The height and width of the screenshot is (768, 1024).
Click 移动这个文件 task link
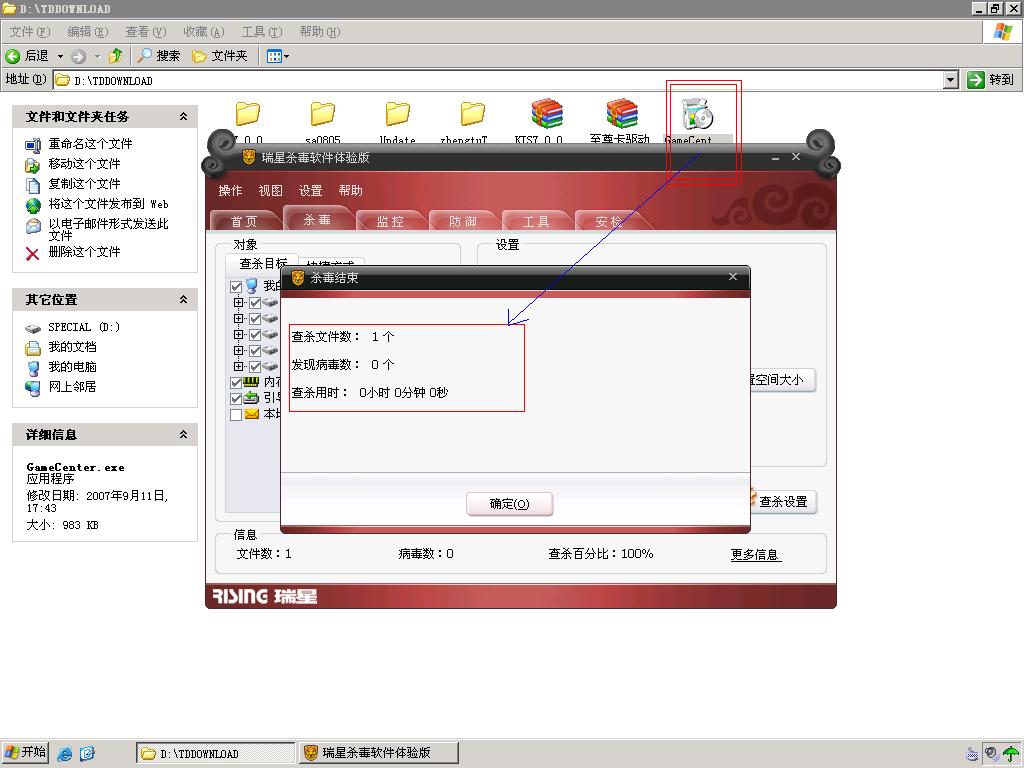[x=84, y=164]
